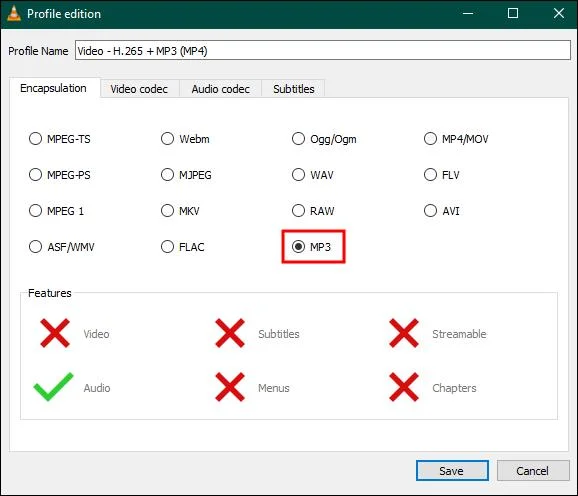Click the red X beside Menus feature
The height and width of the screenshot is (496, 578).
tap(230, 387)
